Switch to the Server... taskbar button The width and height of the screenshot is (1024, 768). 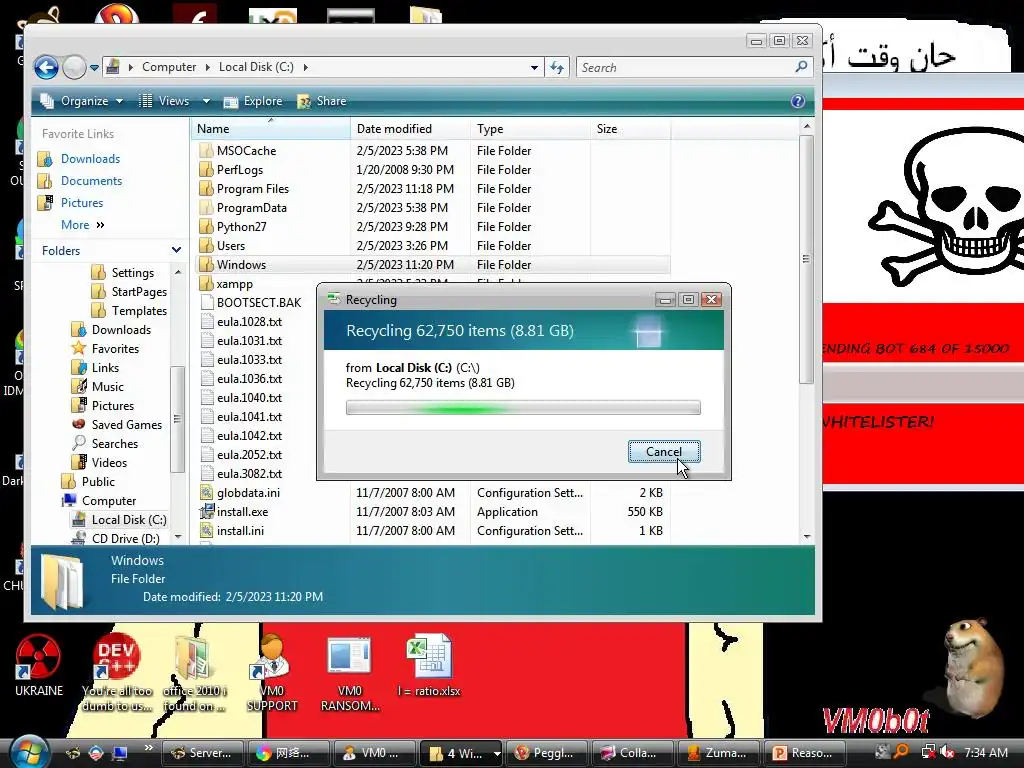point(203,753)
